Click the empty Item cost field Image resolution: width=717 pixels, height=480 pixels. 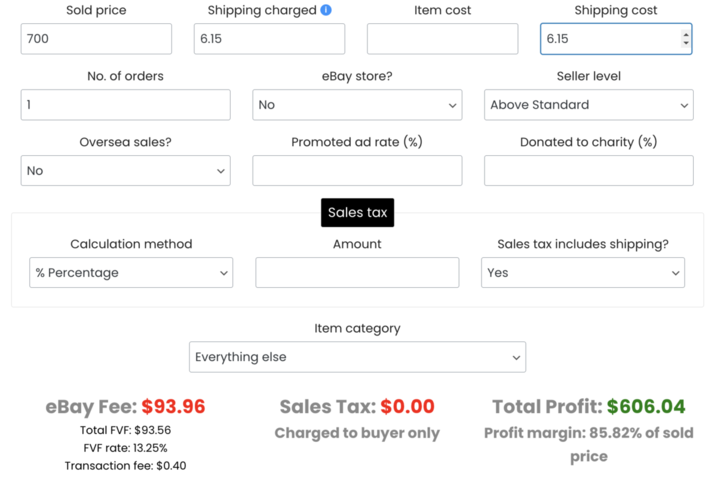coord(442,39)
